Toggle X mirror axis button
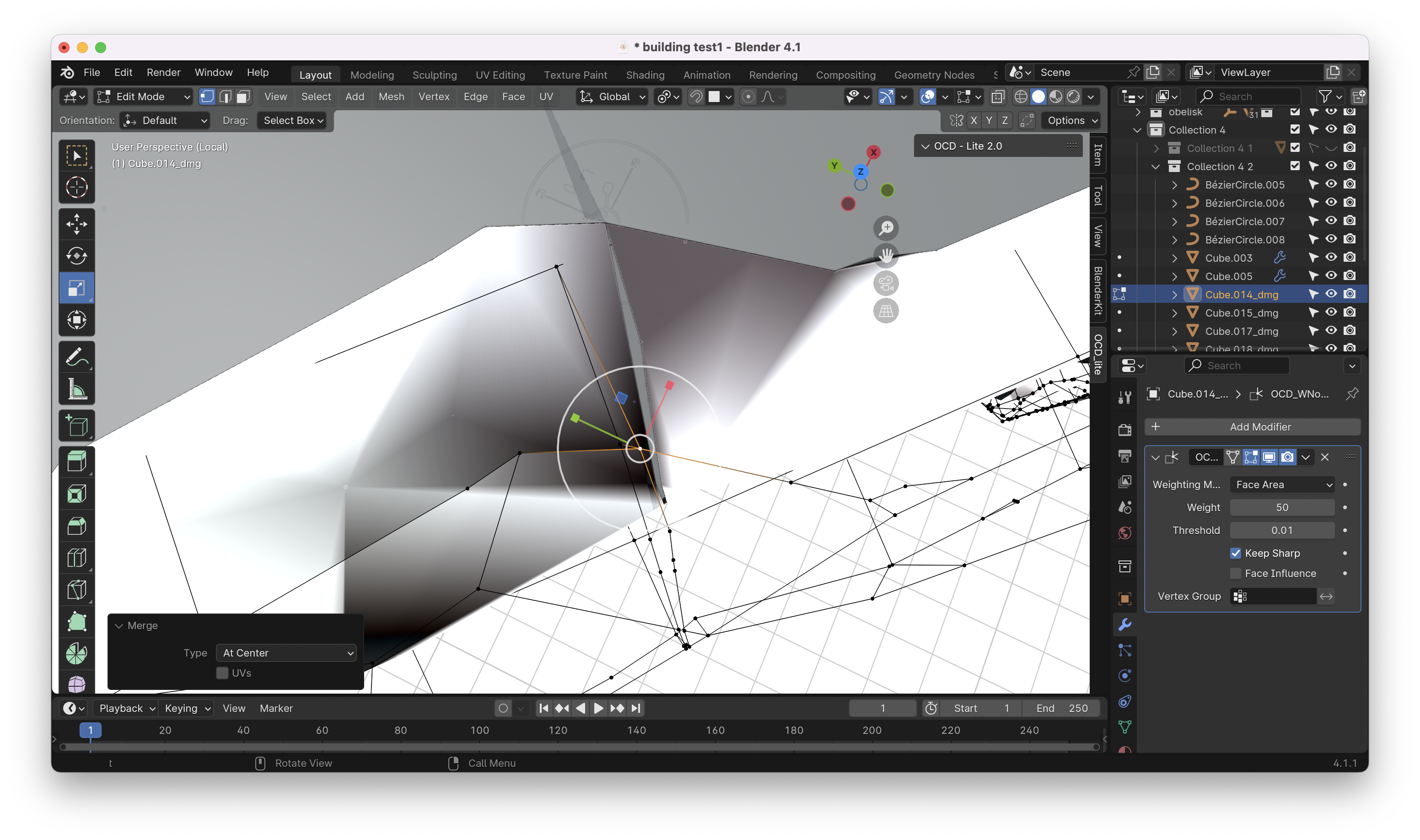This screenshot has width=1420, height=840. coord(974,121)
